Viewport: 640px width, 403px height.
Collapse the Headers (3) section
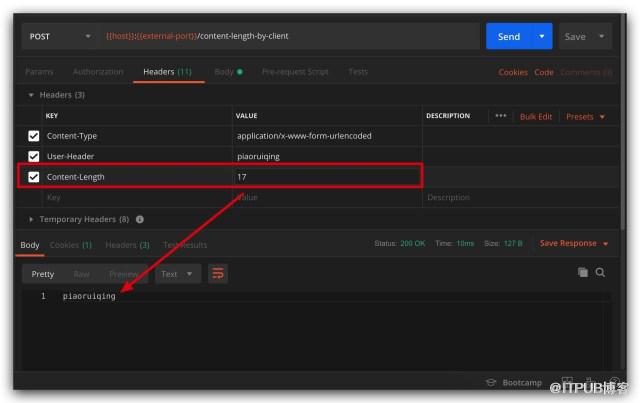click(31, 95)
